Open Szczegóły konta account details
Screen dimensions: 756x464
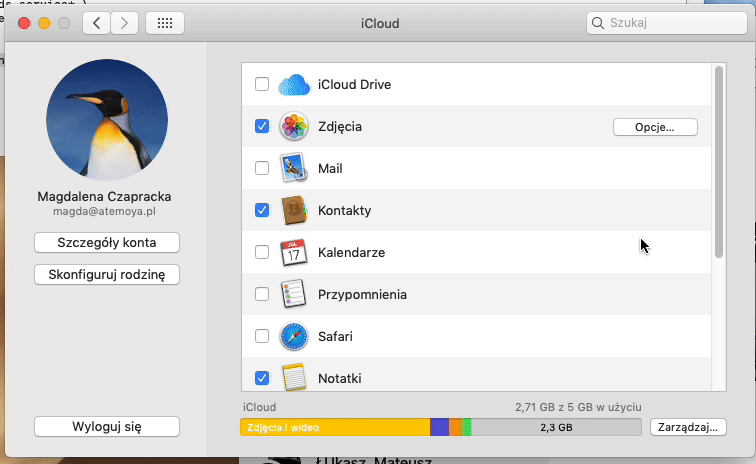(x=107, y=242)
